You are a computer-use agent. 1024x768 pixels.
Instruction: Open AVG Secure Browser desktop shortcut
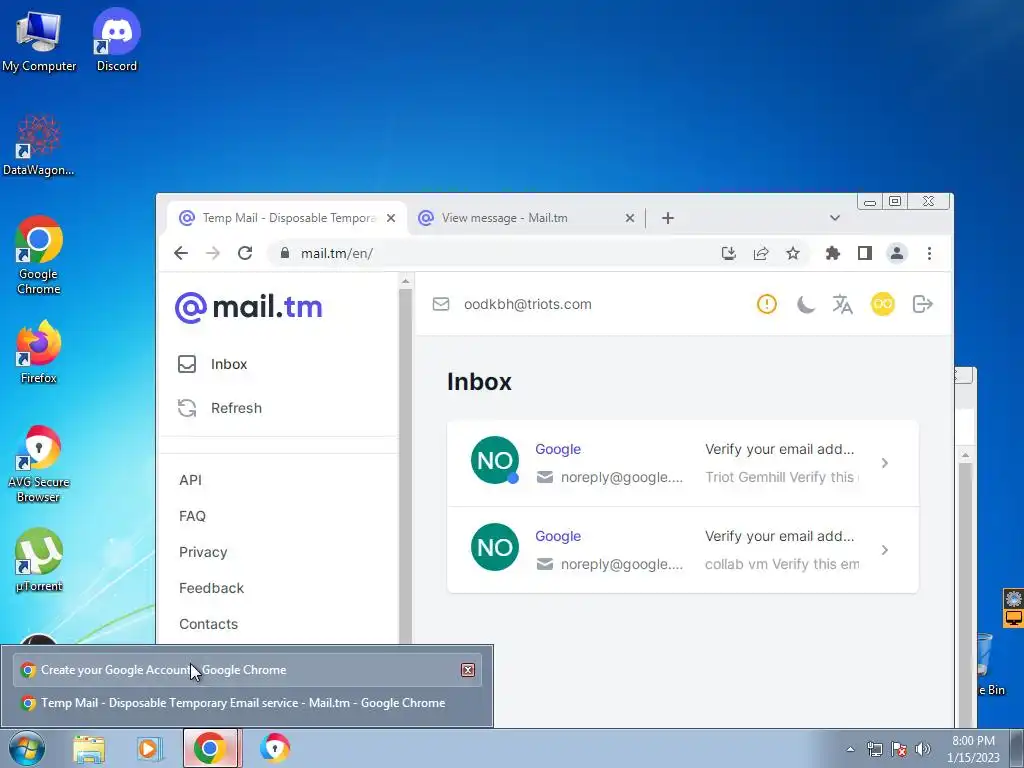click(x=39, y=464)
